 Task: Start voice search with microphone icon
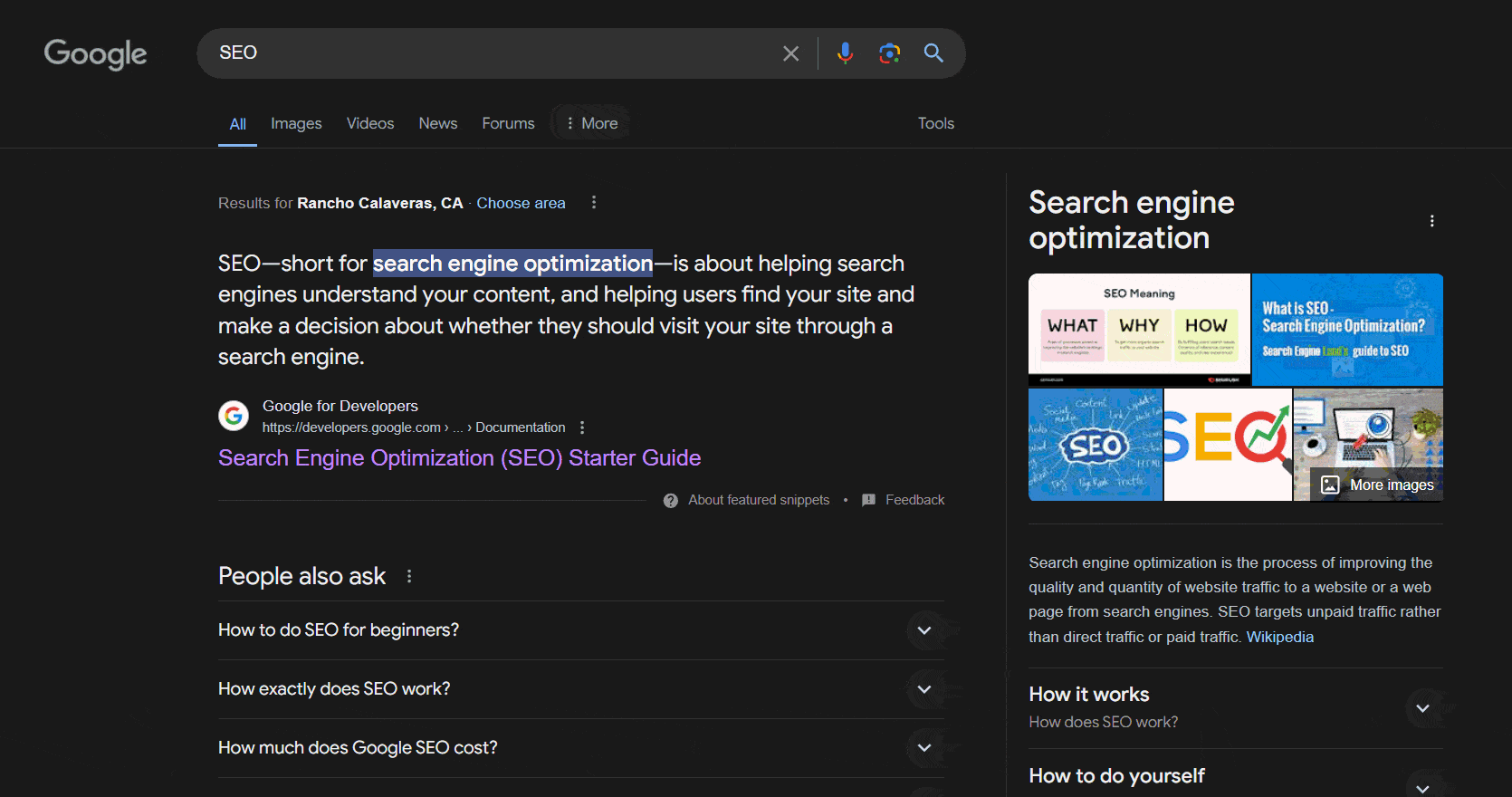pos(845,53)
